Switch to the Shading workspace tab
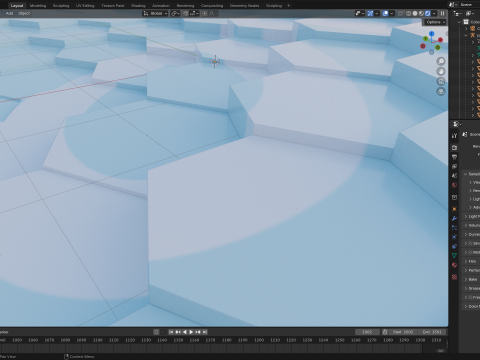 pyautogui.click(x=138, y=5)
